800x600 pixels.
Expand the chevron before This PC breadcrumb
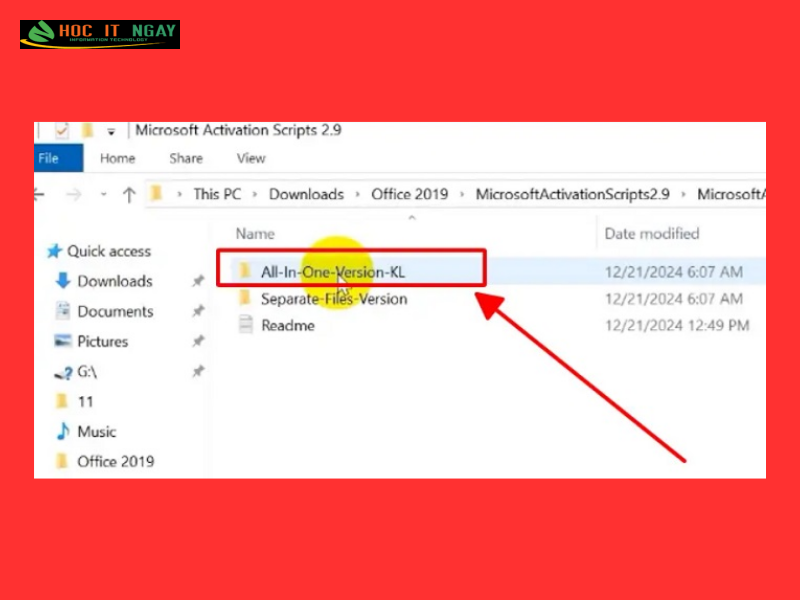pos(180,195)
